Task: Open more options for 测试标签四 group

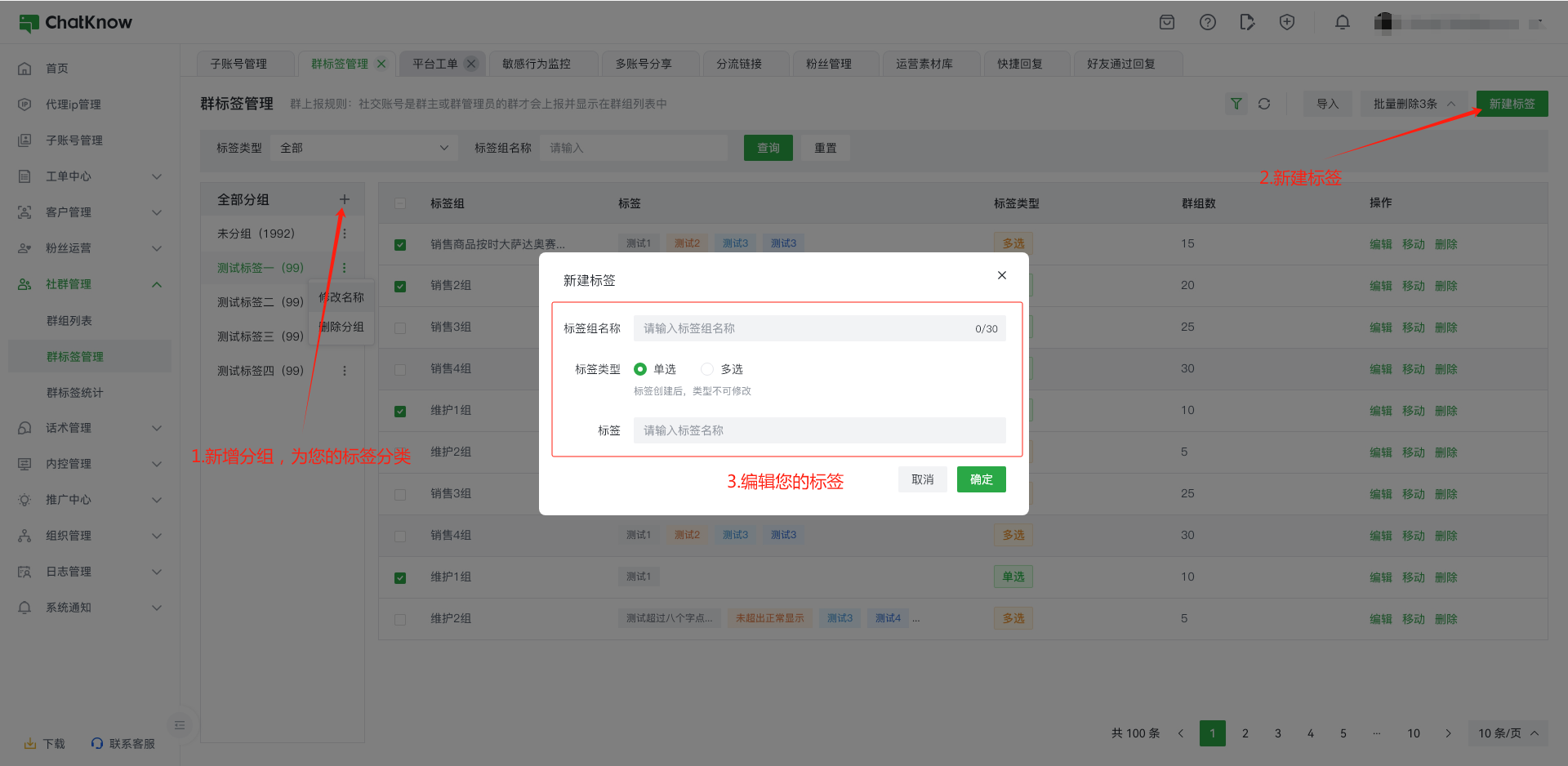Action: point(344,371)
